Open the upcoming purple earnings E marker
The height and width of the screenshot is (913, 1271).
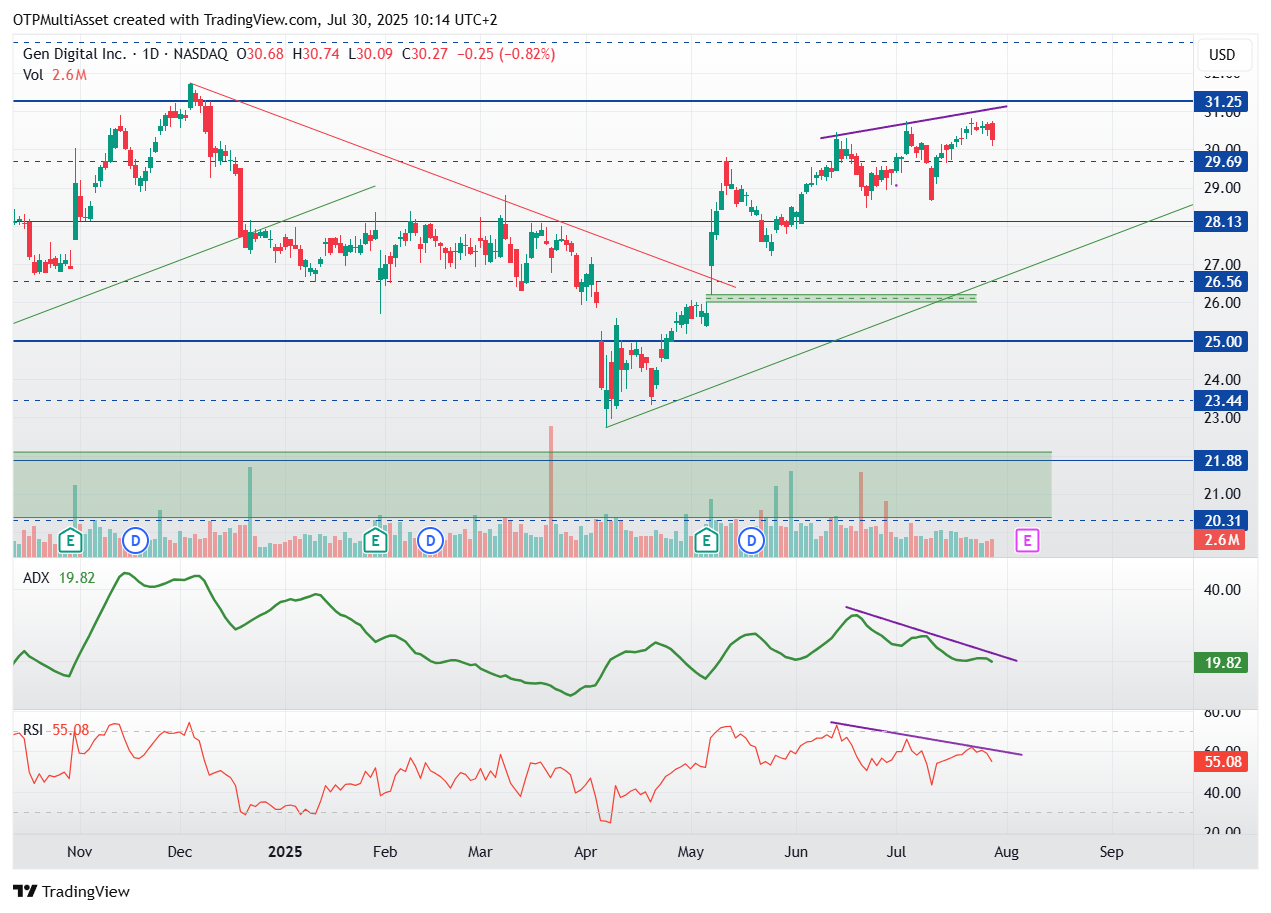1026,541
